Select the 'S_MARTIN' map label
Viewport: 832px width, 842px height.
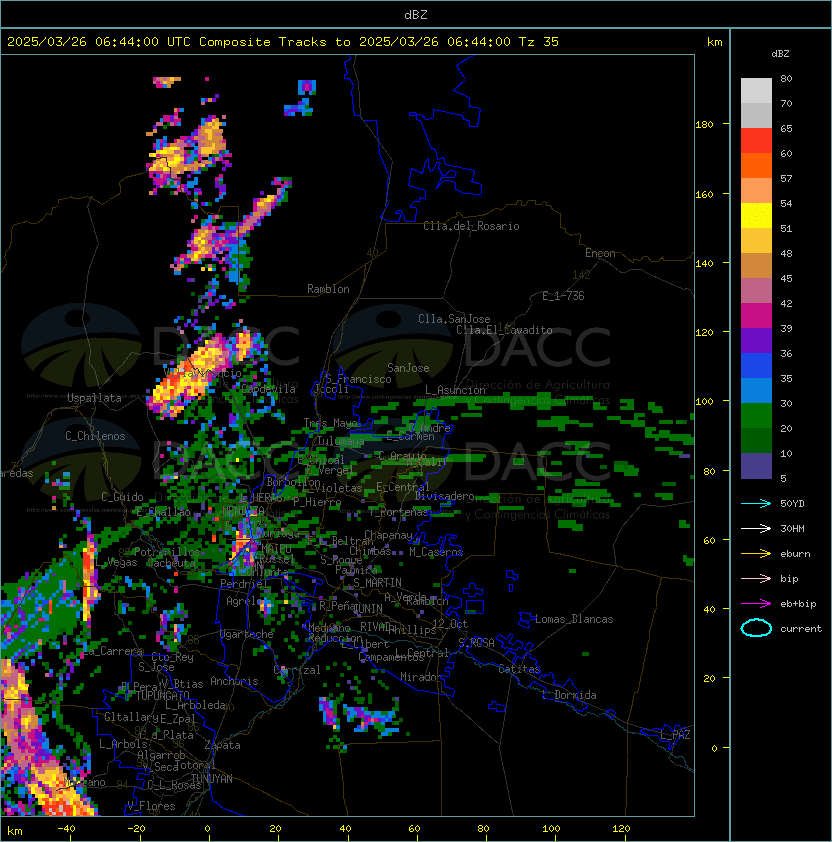pos(377,582)
